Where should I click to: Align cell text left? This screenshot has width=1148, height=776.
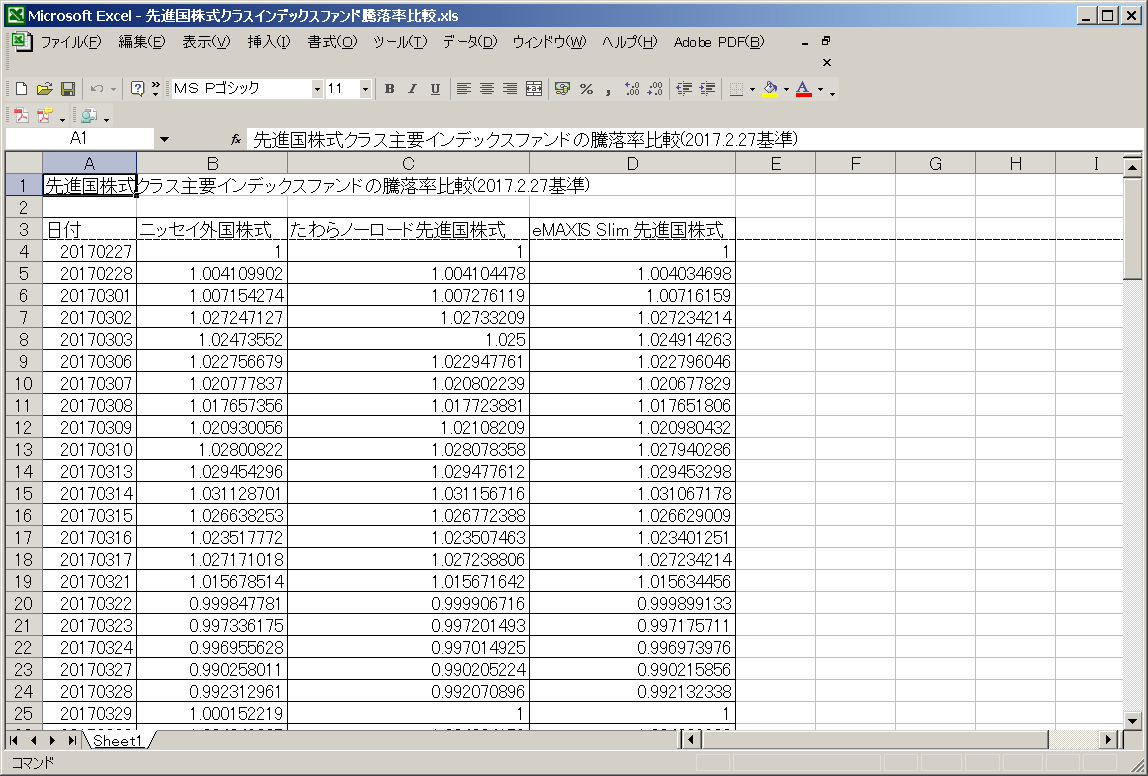pyautogui.click(x=463, y=89)
